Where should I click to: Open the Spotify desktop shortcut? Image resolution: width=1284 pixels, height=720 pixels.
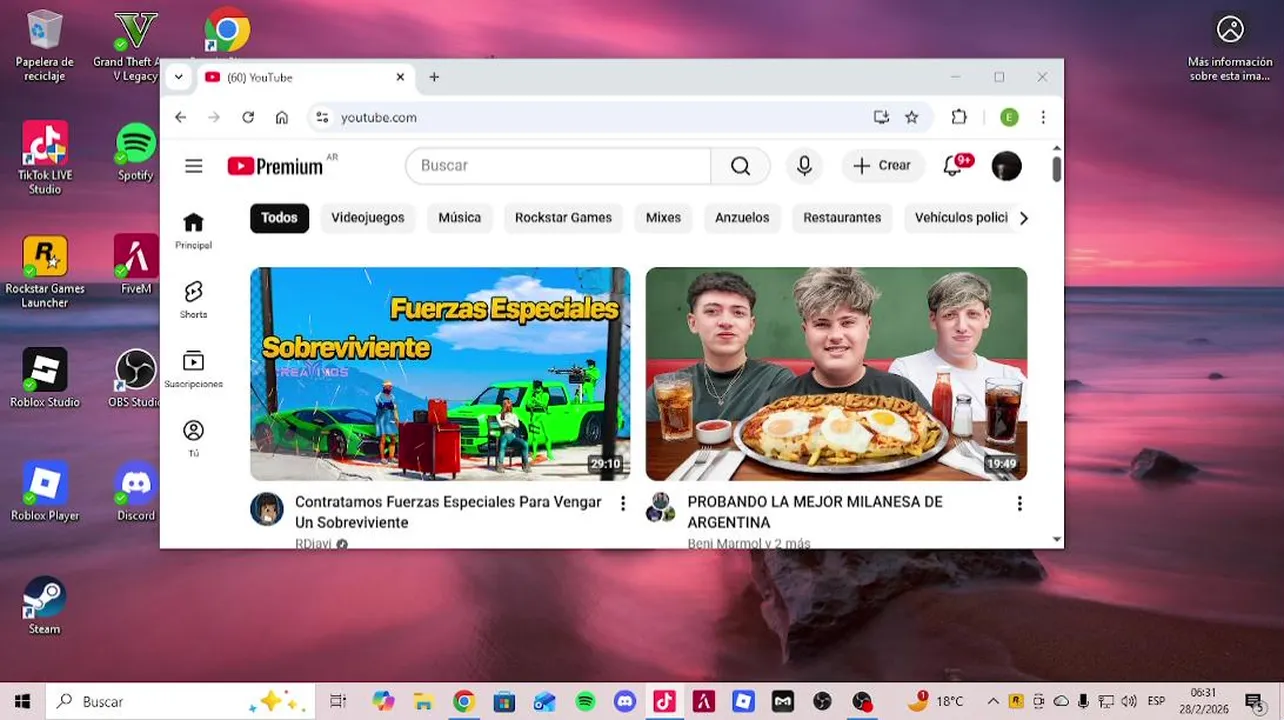click(x=136, y=152)
